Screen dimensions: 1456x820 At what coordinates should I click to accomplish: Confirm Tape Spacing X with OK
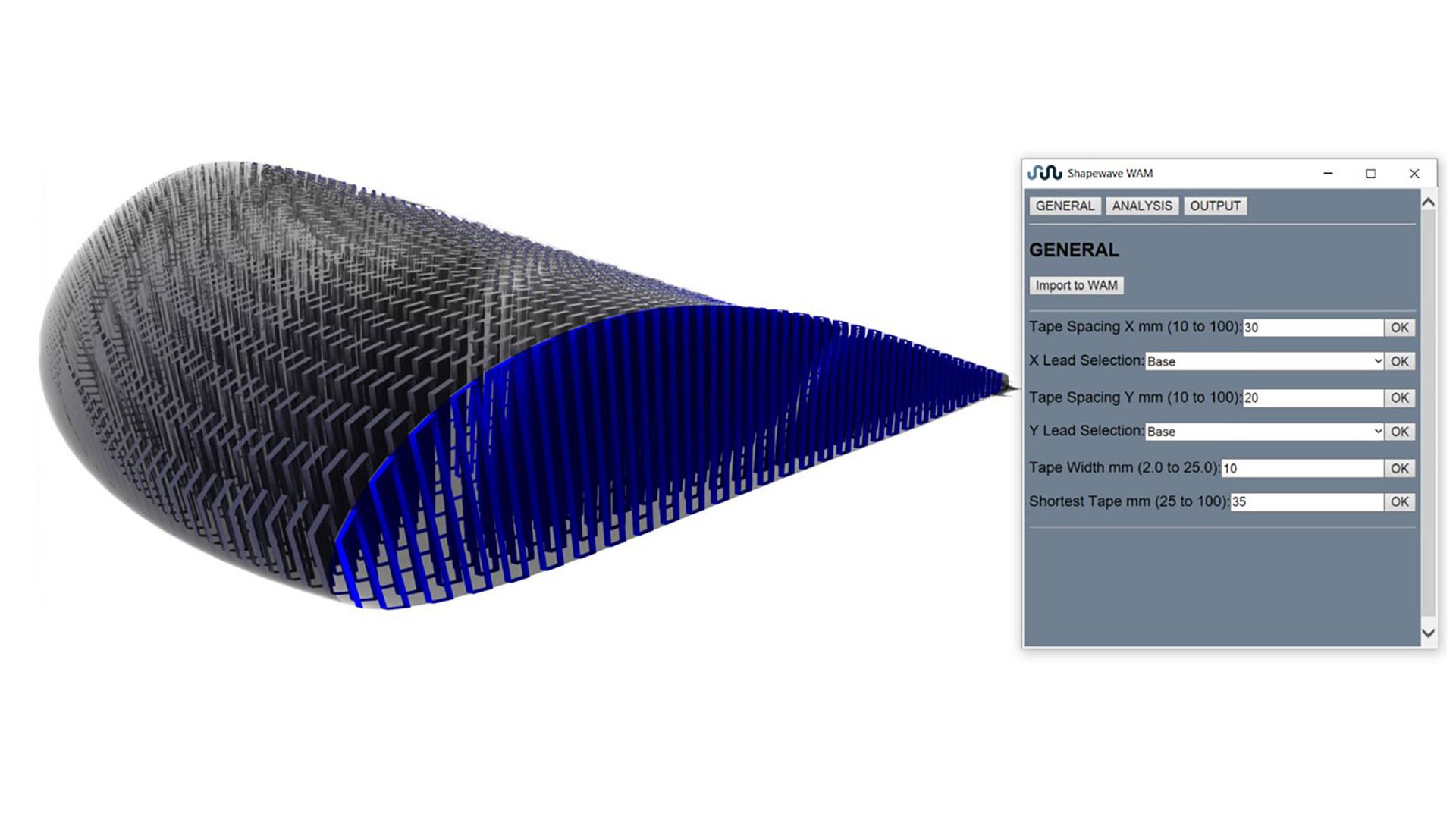tap(1399, 328)
